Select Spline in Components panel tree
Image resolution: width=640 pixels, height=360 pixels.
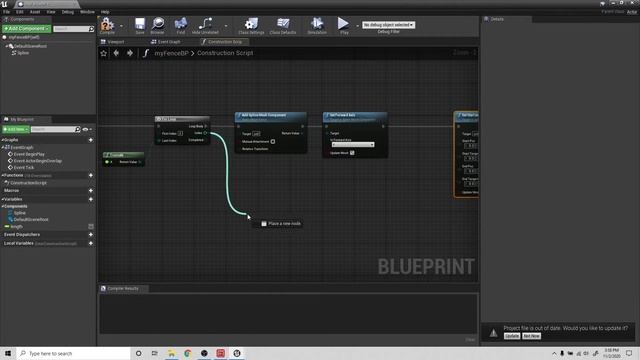(23, 53)
